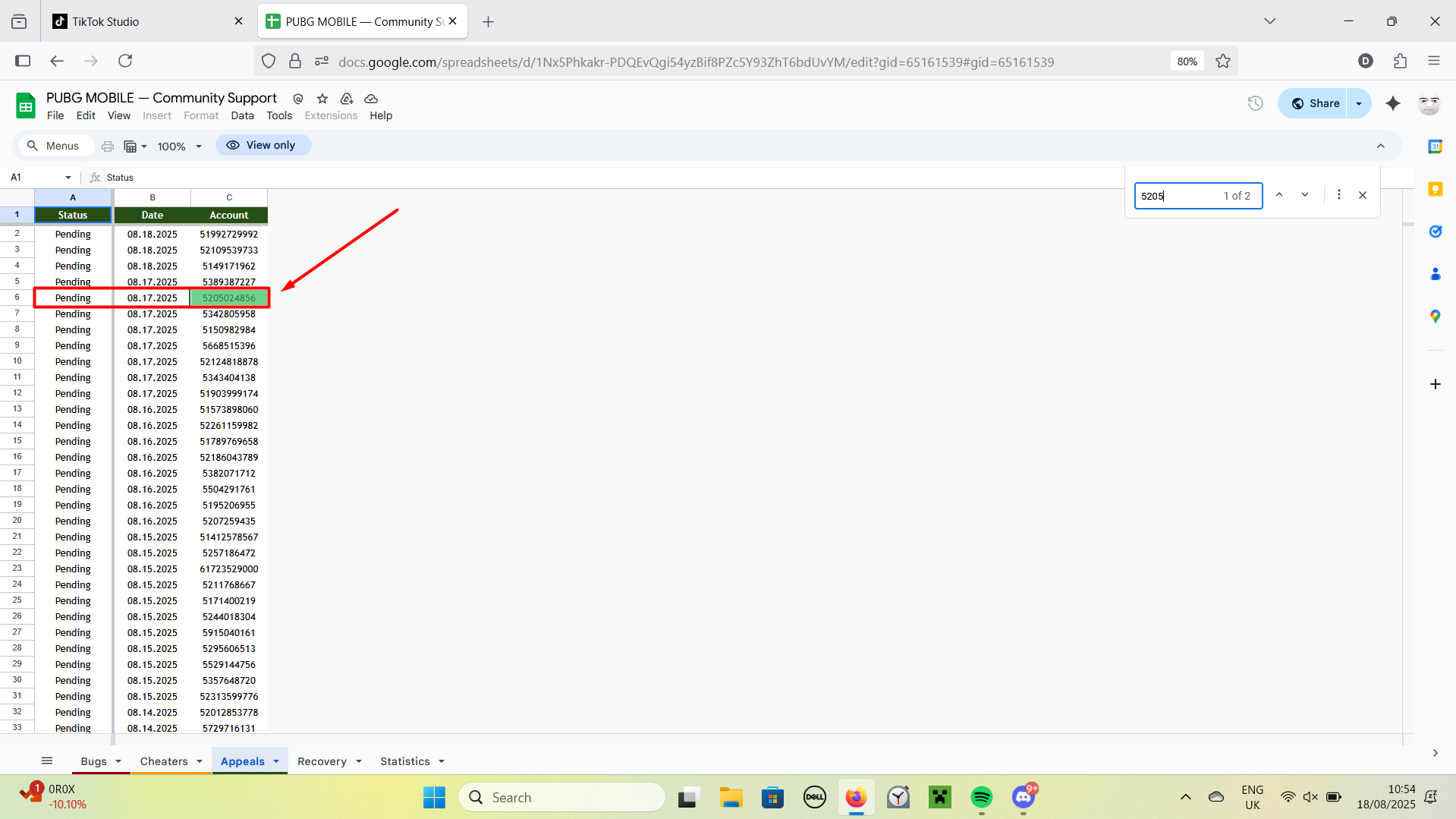
Task: Open Google Calendar side panel
Action: tap(1435, 146)
